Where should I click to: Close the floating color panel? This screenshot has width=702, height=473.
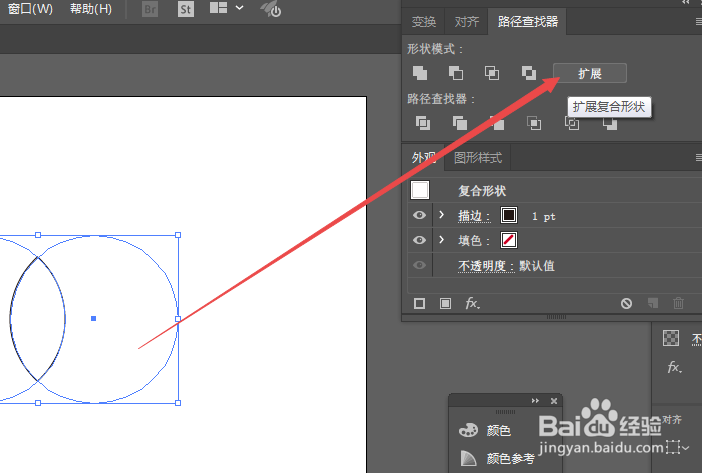[x=554, y=401]
